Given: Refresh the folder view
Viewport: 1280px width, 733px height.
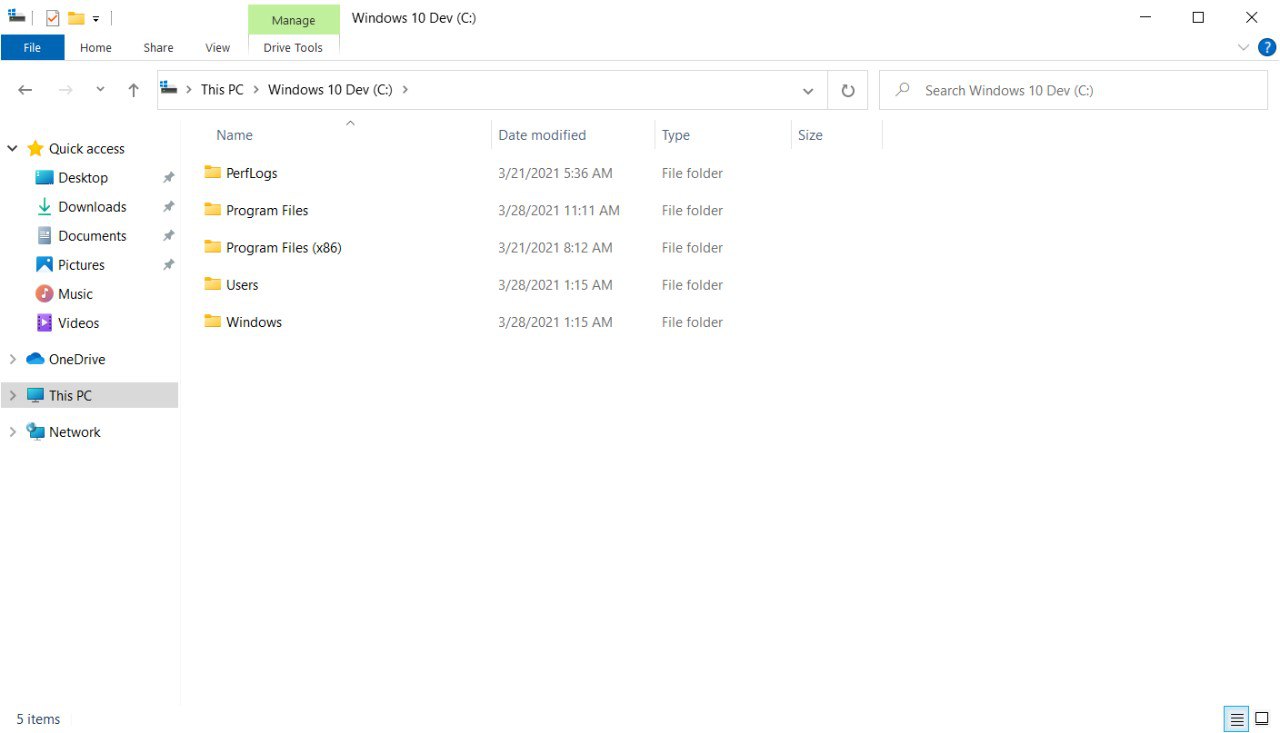Looking at the screenshot, I should point(848,90).
